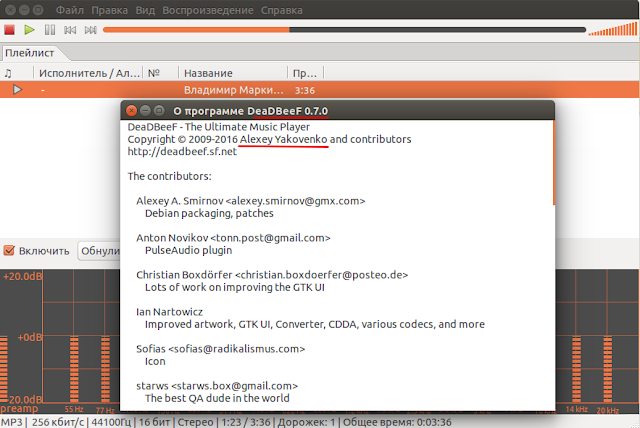
Task: Switch to the Плейлист tab
Action: click(x=30, y=53)
